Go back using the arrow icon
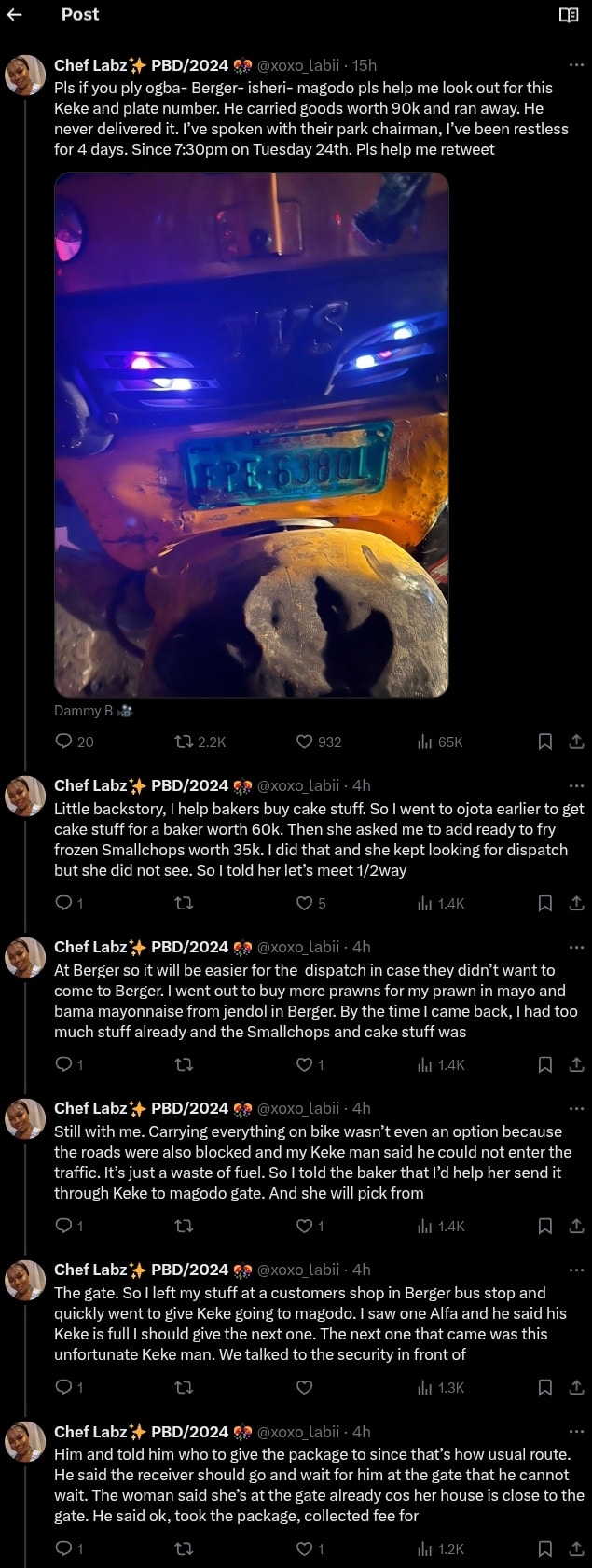 [x=14, y=14]
